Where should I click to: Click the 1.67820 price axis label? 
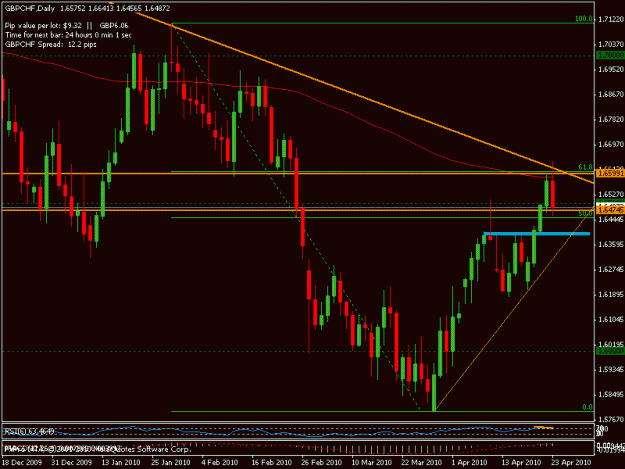(611, 120)
